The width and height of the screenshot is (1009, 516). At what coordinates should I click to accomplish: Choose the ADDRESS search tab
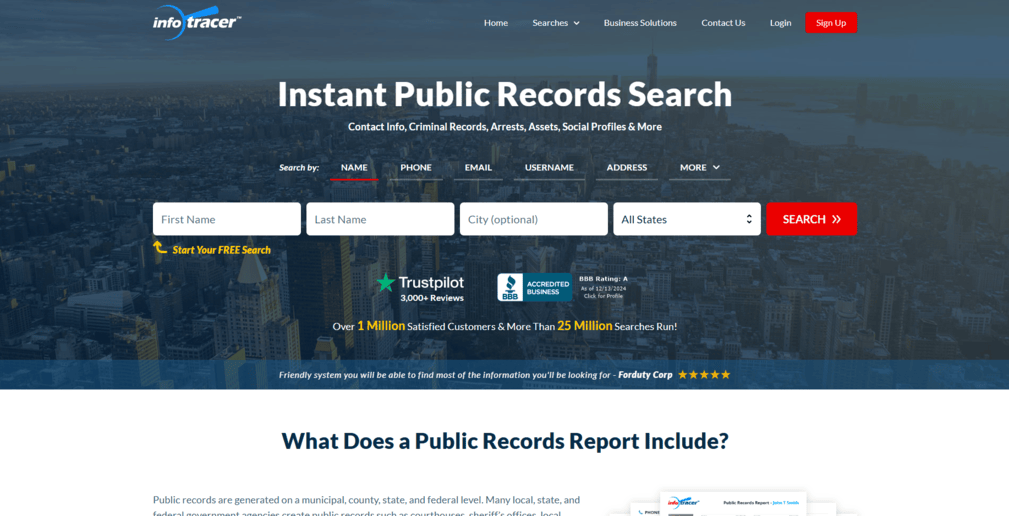tap(627, 168)
